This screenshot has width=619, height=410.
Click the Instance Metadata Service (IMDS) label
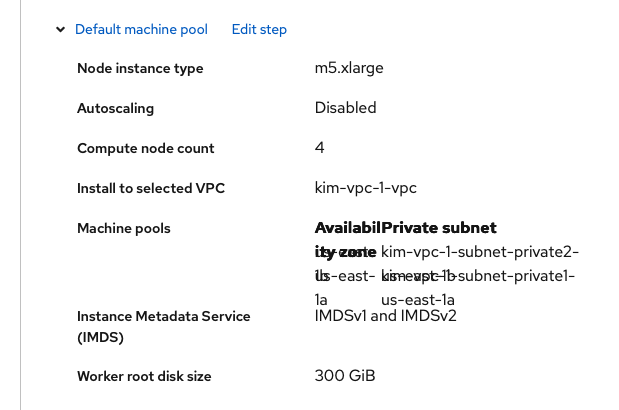(x=163, y=327)
